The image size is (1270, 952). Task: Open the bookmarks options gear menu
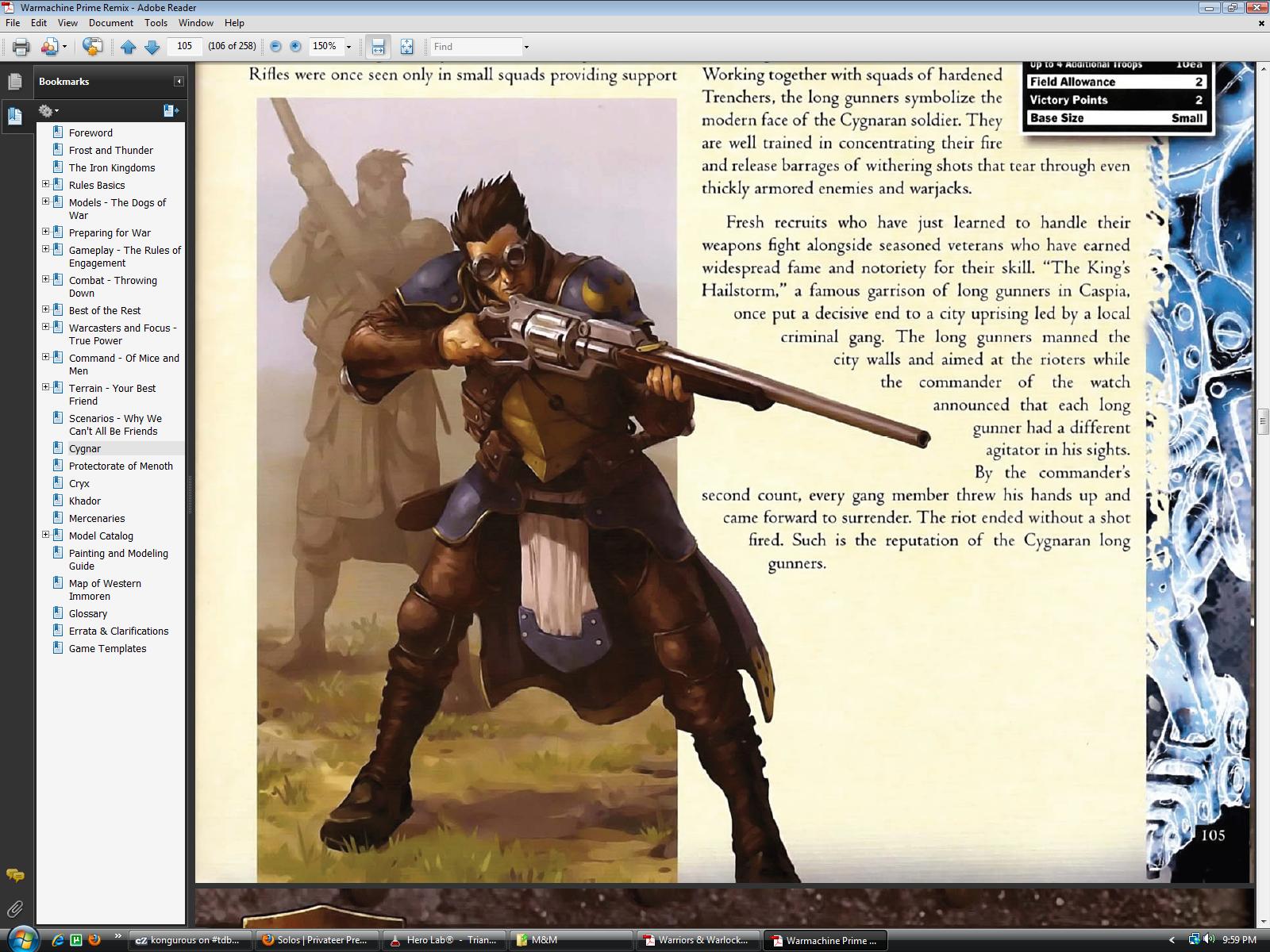pos(48,111)
